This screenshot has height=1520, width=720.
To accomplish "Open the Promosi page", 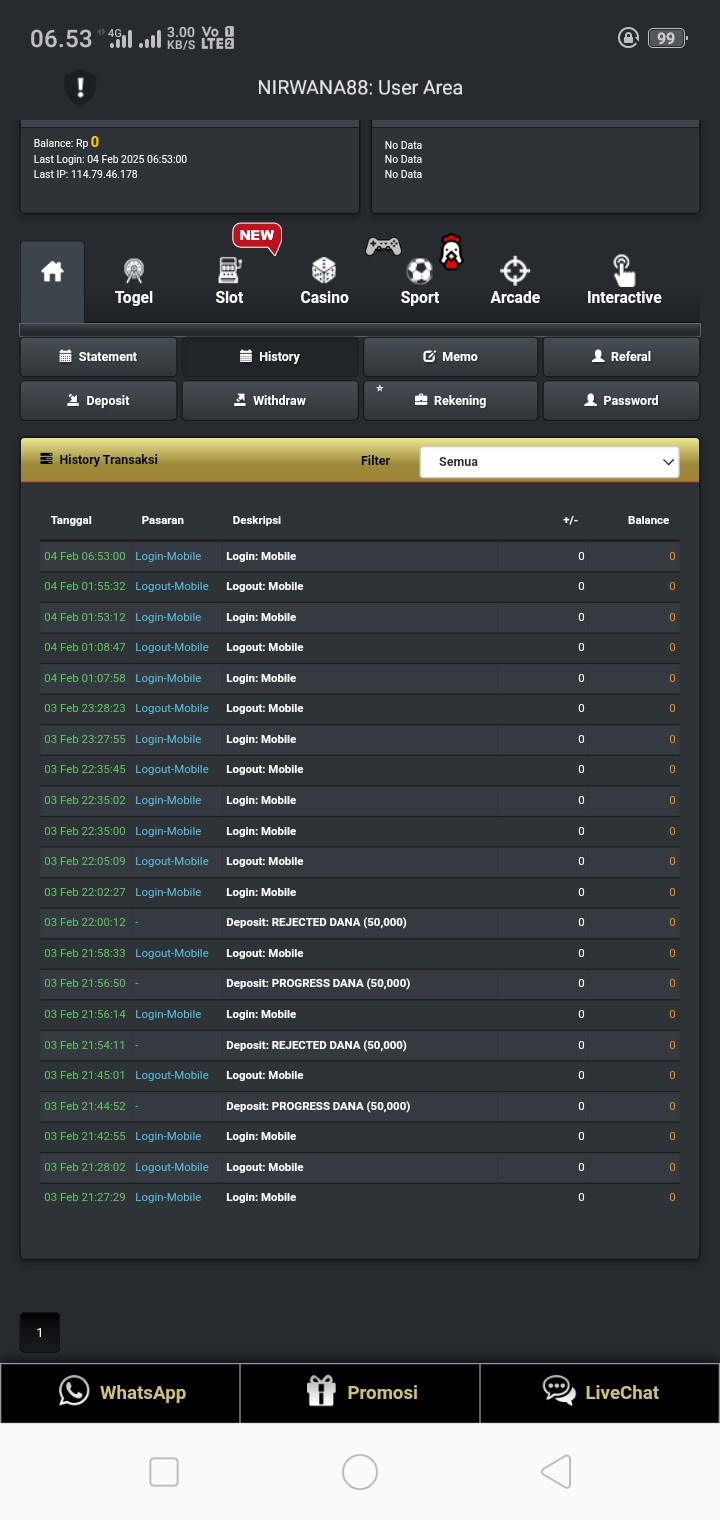I will click(360, 1392).
